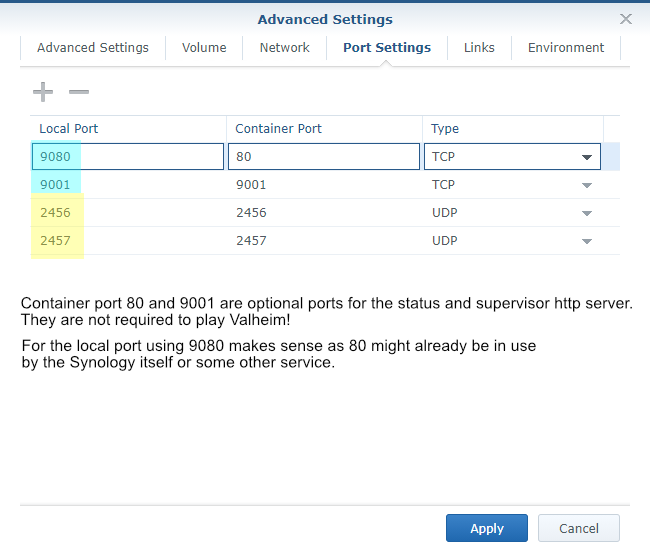Click container port 9001 cell
The width and height of the screenshot is (650, 549).
324,185
